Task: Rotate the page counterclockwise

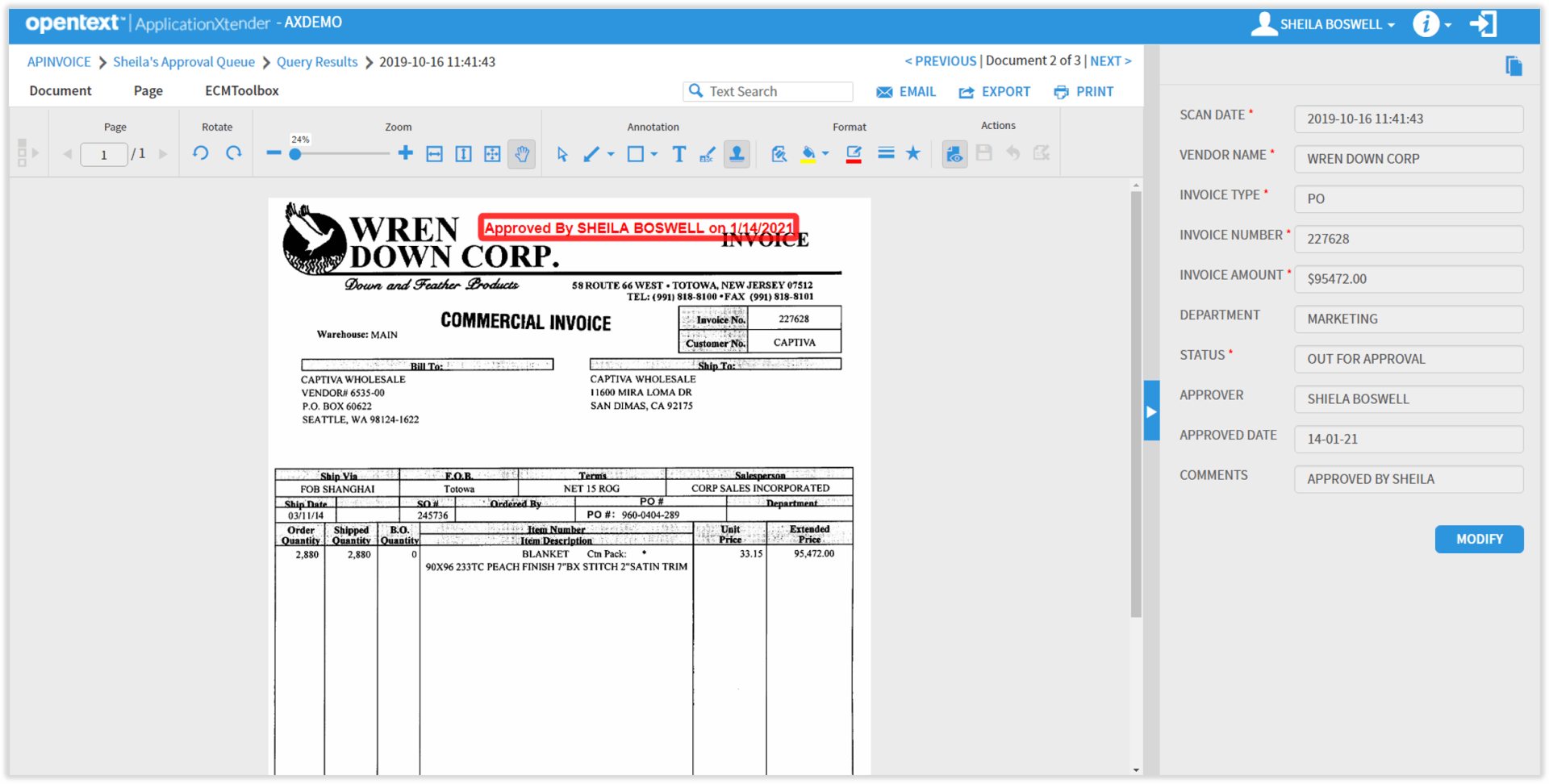Action: 201,153
